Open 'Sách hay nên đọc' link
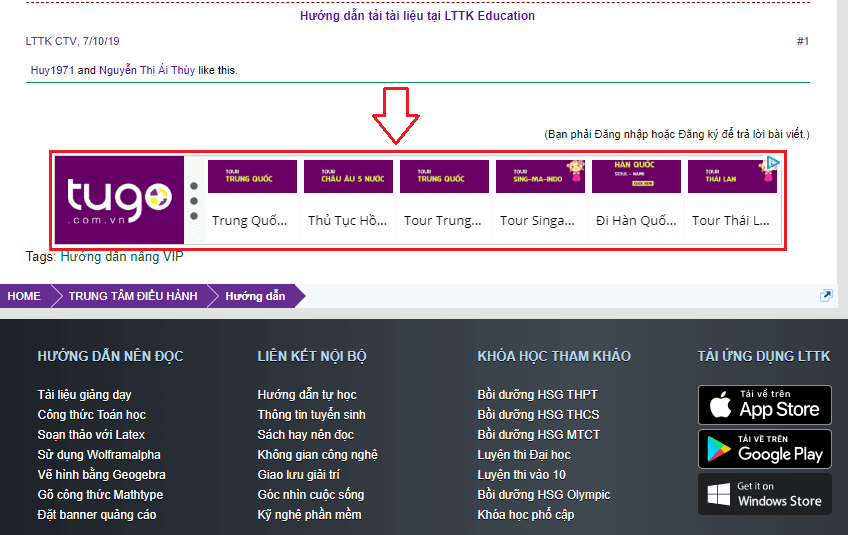 click(306, 435)
